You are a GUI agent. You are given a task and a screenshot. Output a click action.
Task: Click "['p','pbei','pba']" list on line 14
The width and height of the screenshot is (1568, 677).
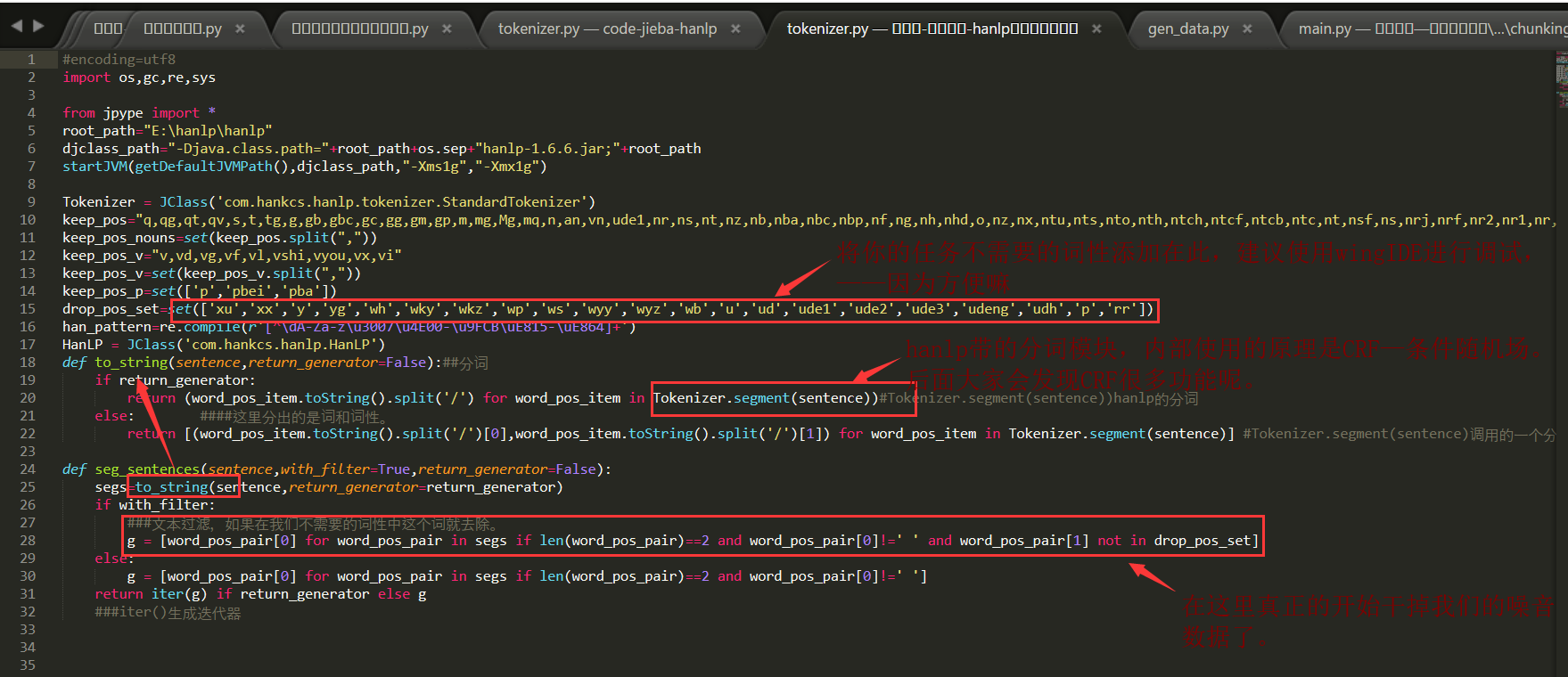(x=257, y=290)
